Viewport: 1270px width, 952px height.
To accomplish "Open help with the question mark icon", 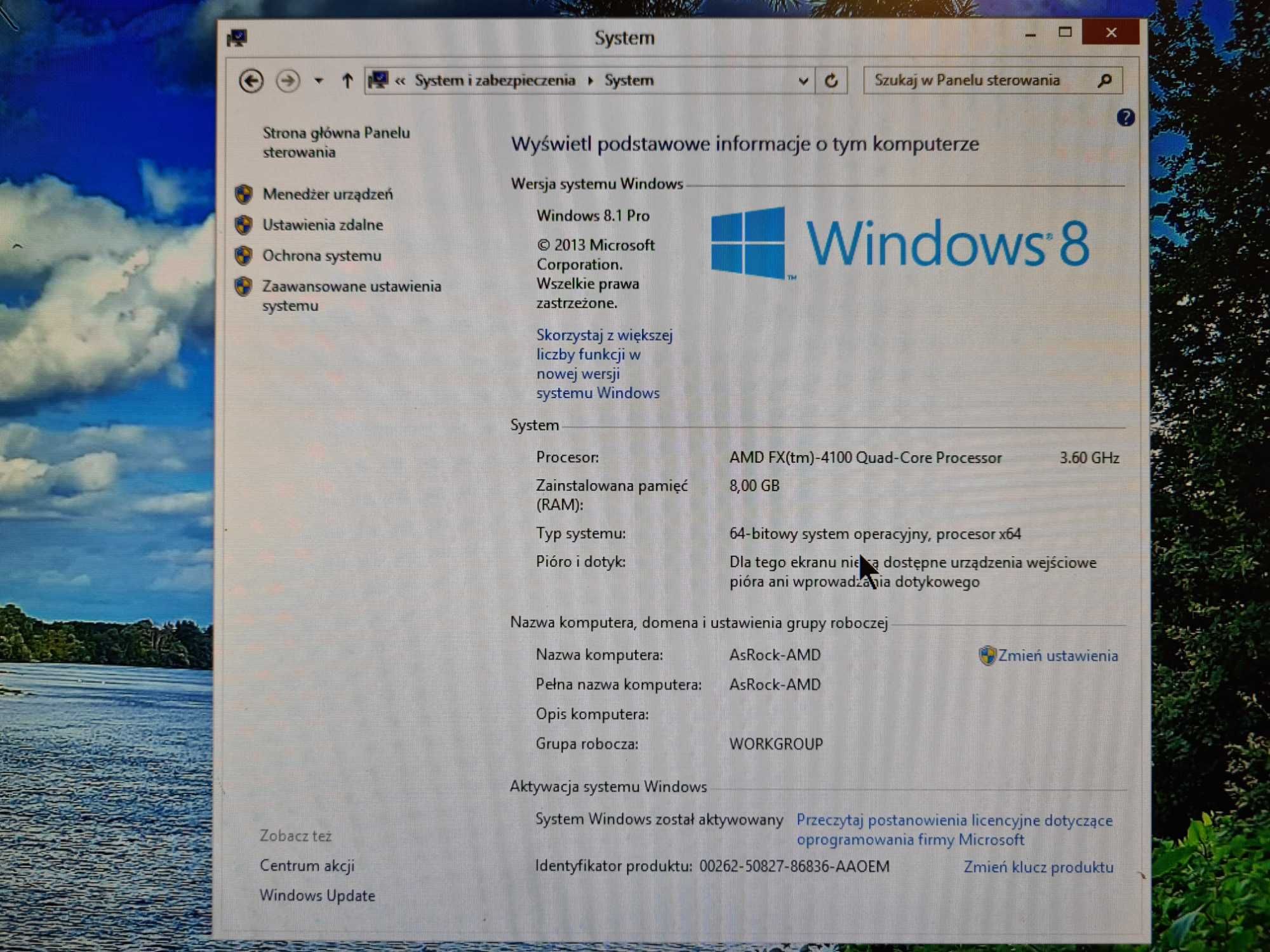I will [x=1125, y=117].
